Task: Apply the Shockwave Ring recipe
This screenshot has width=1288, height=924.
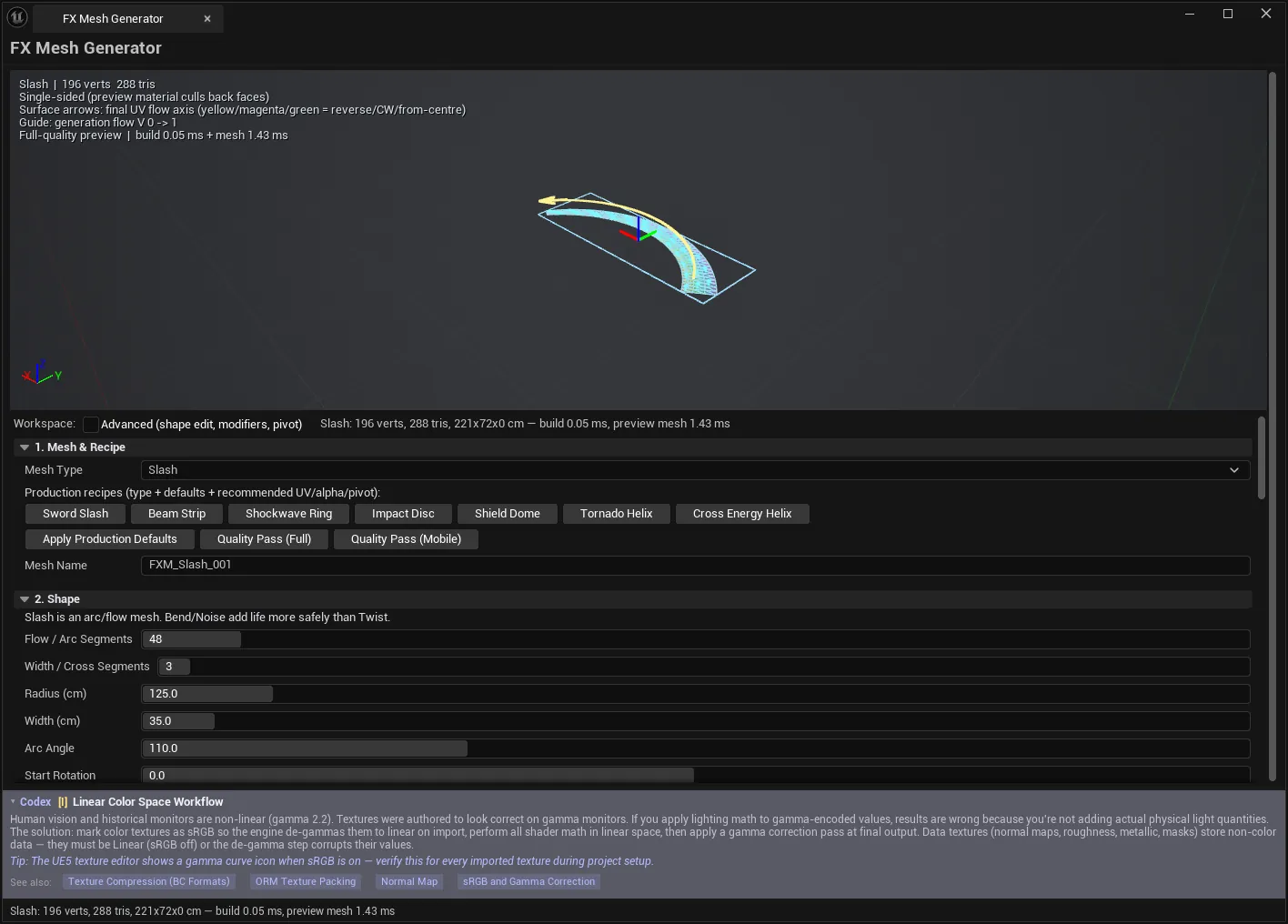Action: coord(289,514)
